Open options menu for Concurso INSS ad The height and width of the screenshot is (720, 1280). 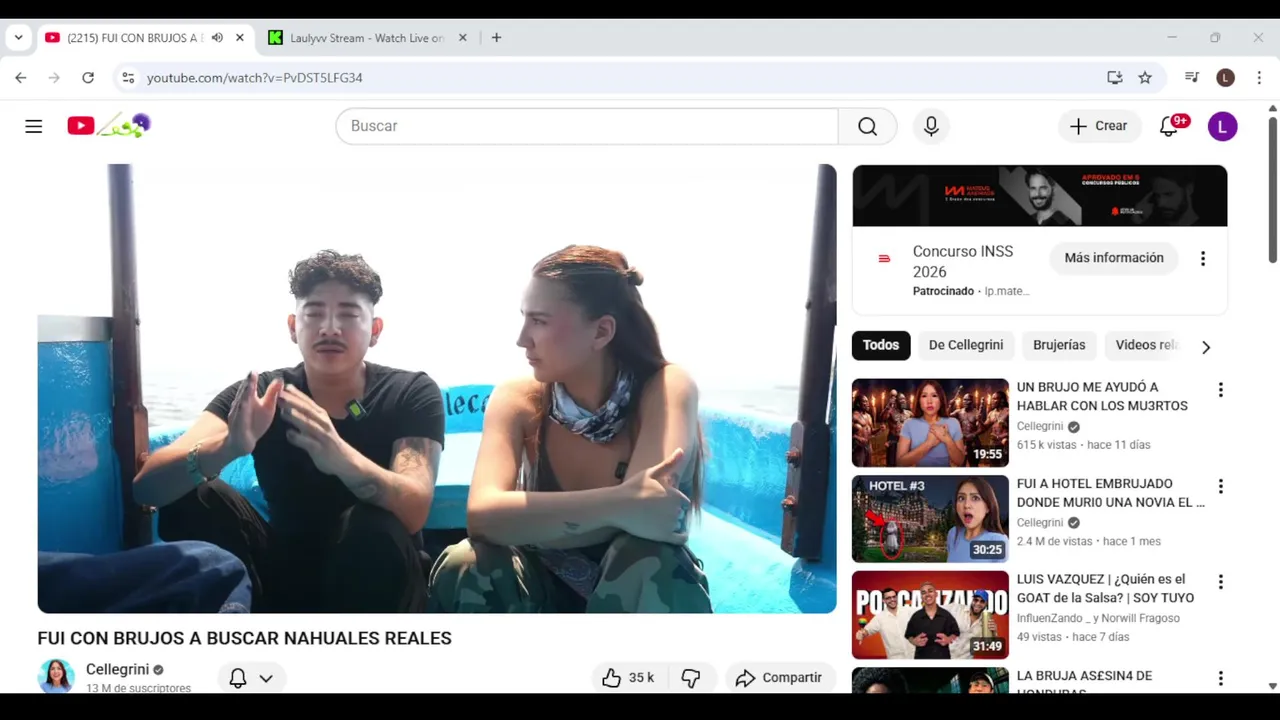coord(1203,259)
